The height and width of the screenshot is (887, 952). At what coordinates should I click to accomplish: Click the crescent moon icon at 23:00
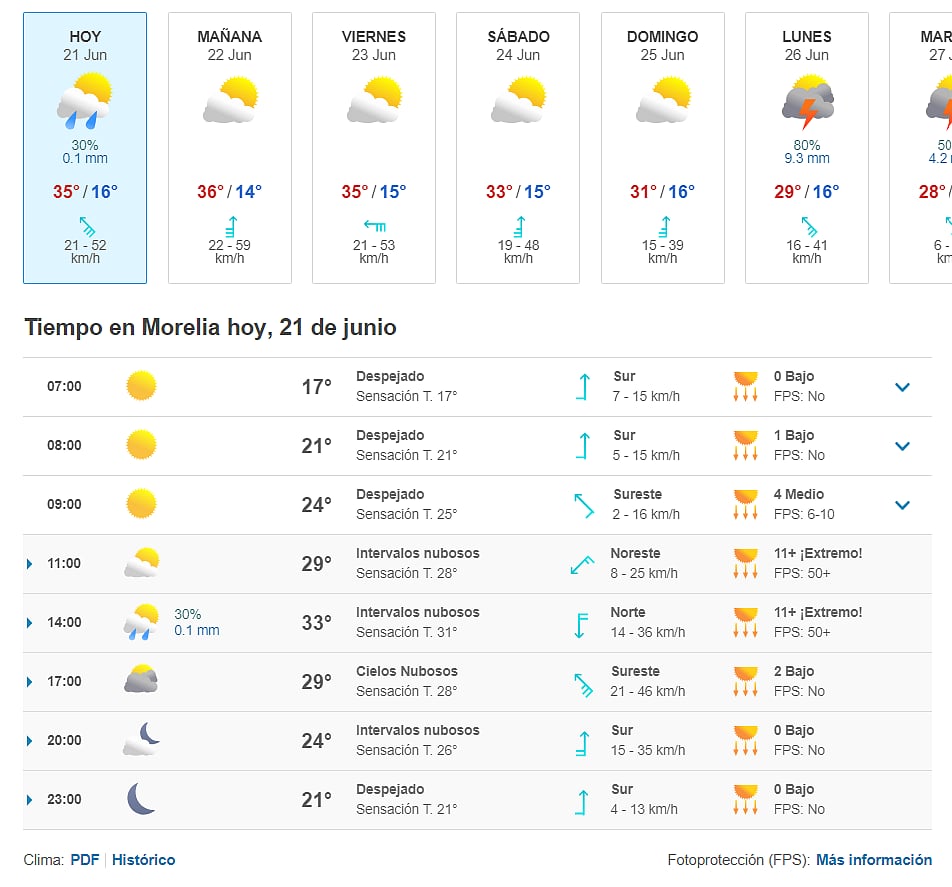click(x=141, y=799)
